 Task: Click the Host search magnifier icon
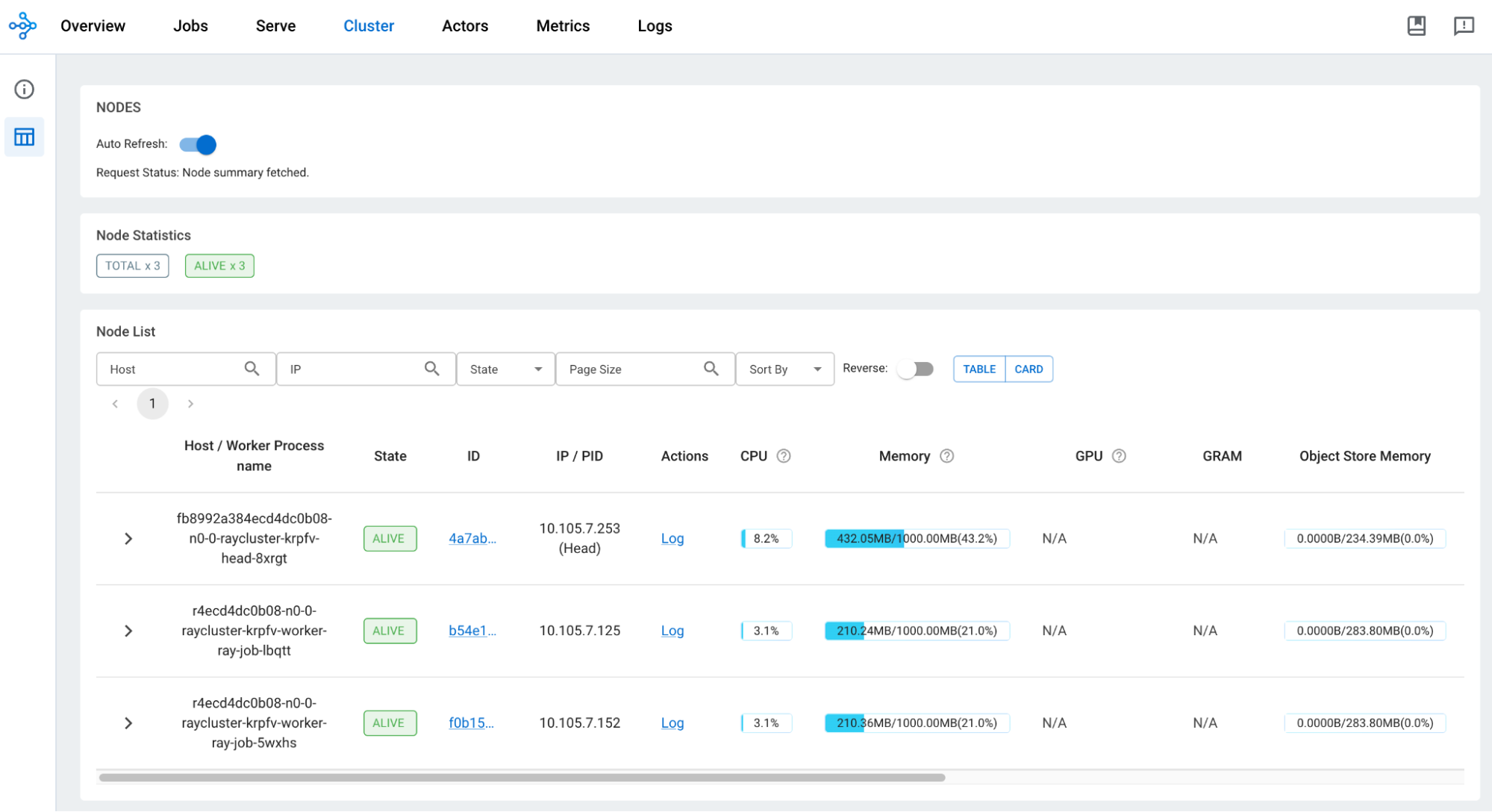click(252, 369)
